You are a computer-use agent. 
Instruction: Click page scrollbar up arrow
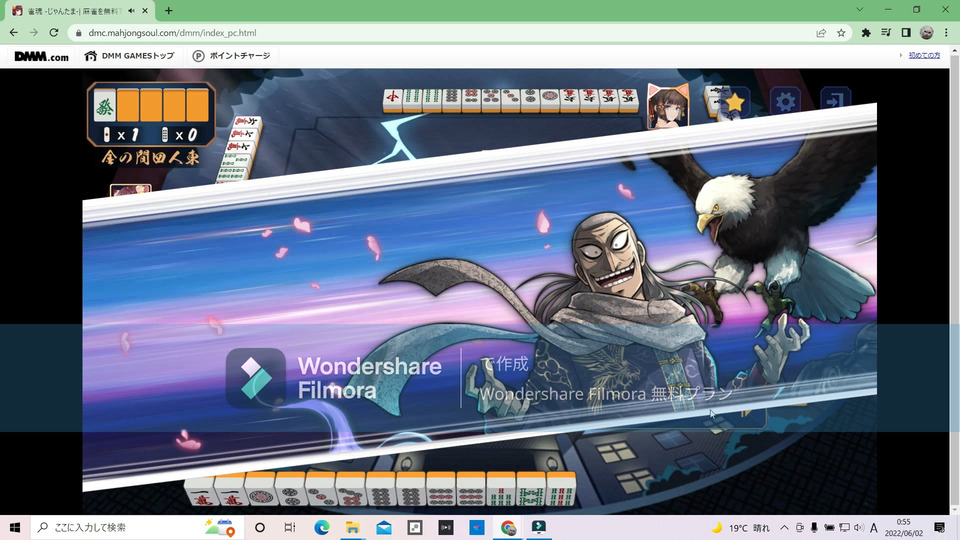pos(954,49)
